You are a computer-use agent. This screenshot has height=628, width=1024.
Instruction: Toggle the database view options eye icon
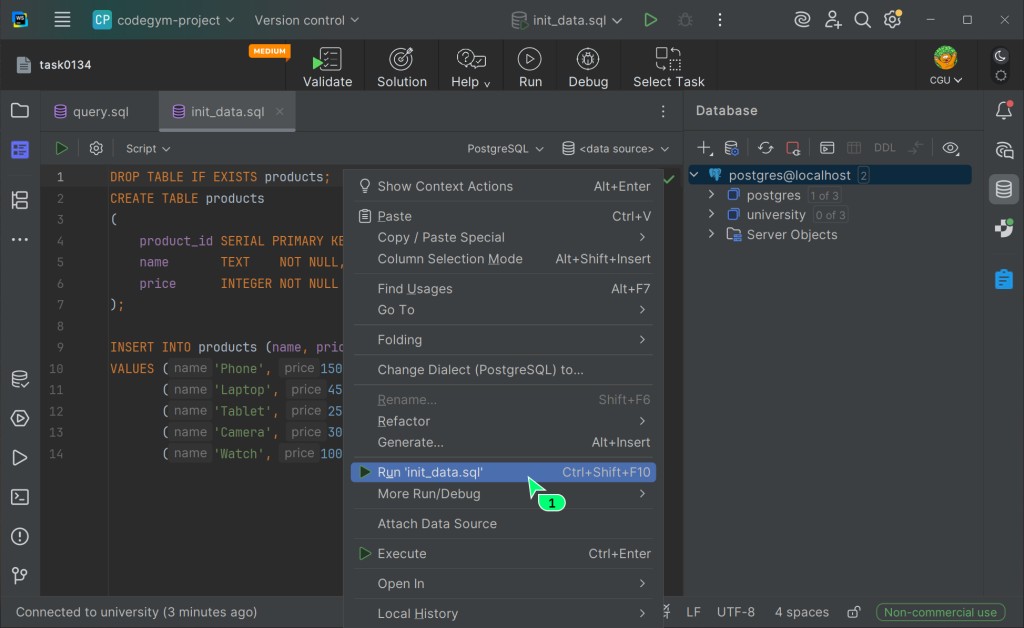tap(951, 148)
